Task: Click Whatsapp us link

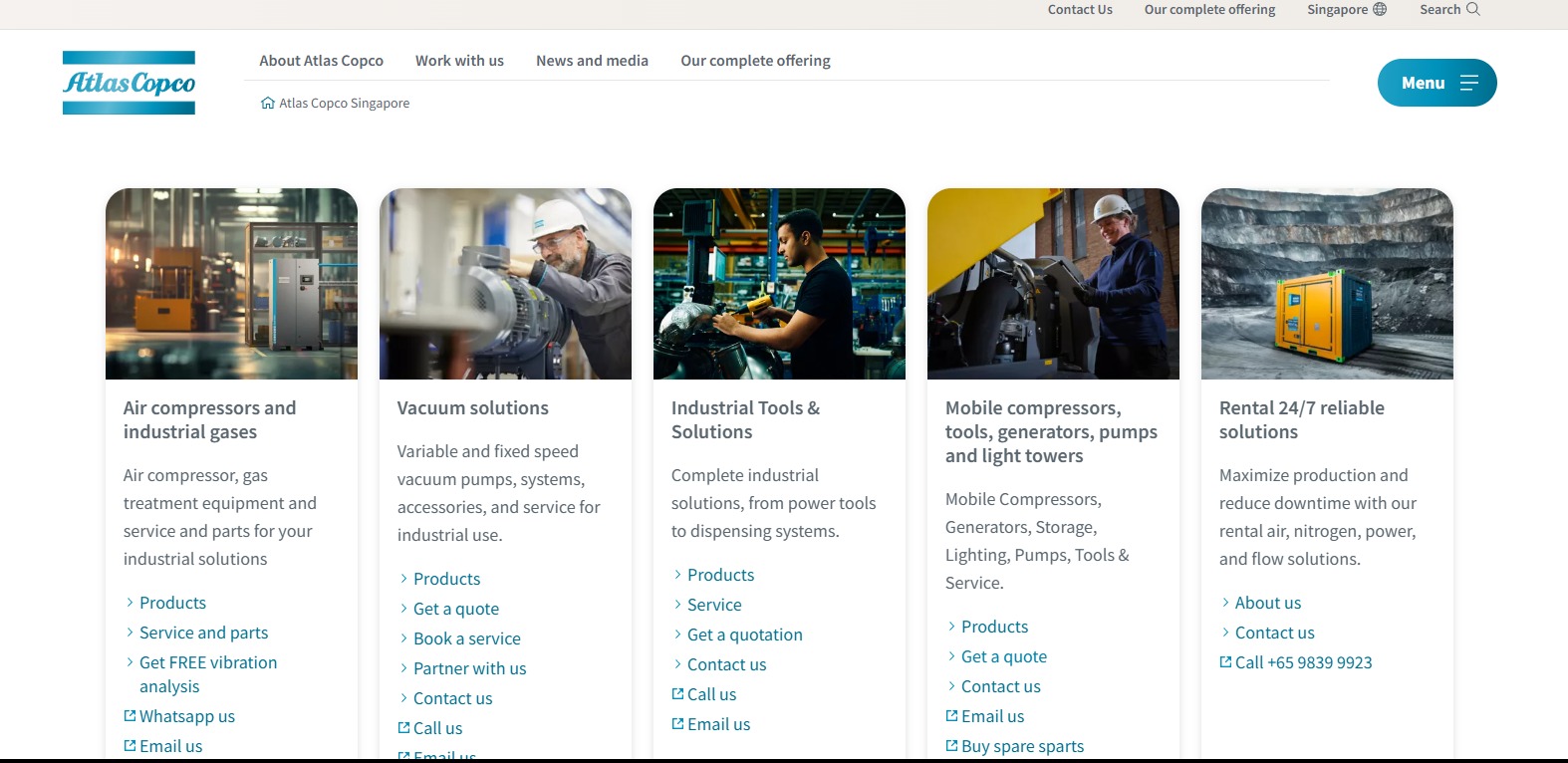Action: pyautogui.click(x=187, y=716)
